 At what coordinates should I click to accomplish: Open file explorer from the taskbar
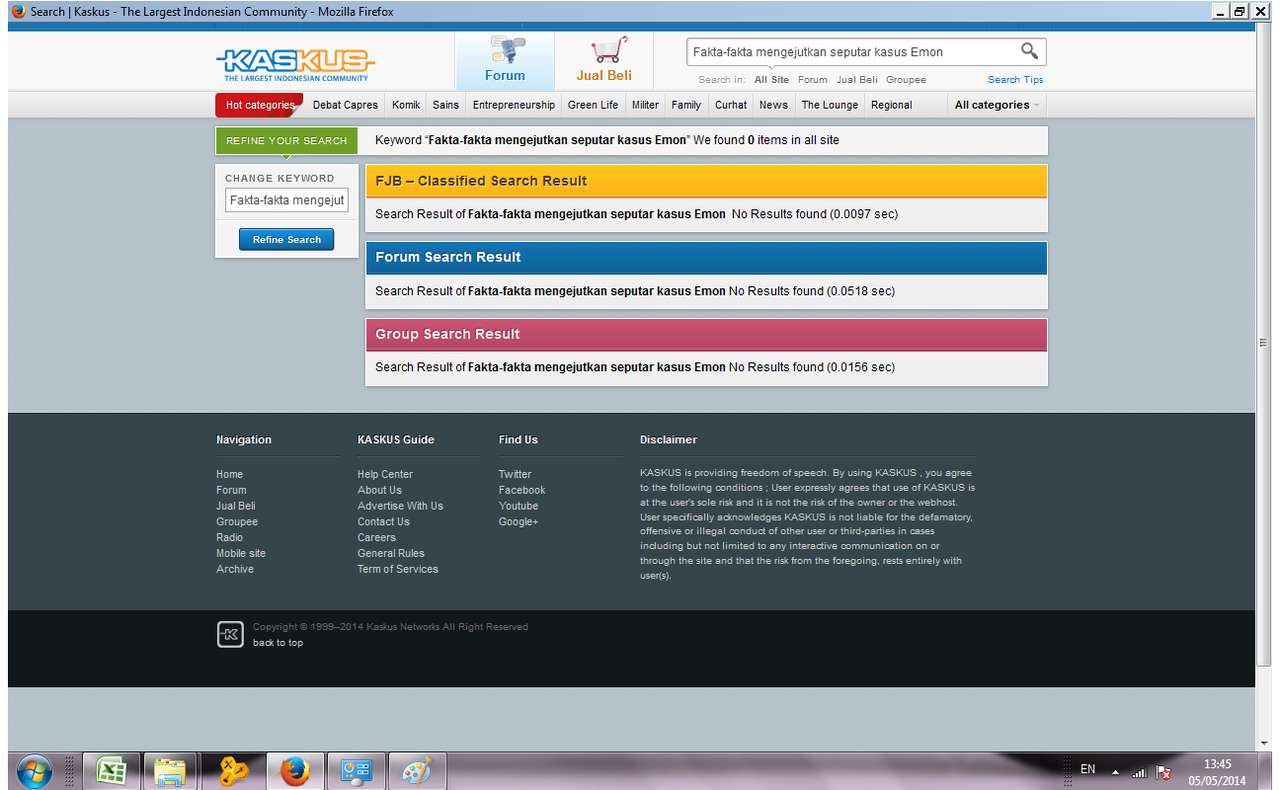(171, 771)
